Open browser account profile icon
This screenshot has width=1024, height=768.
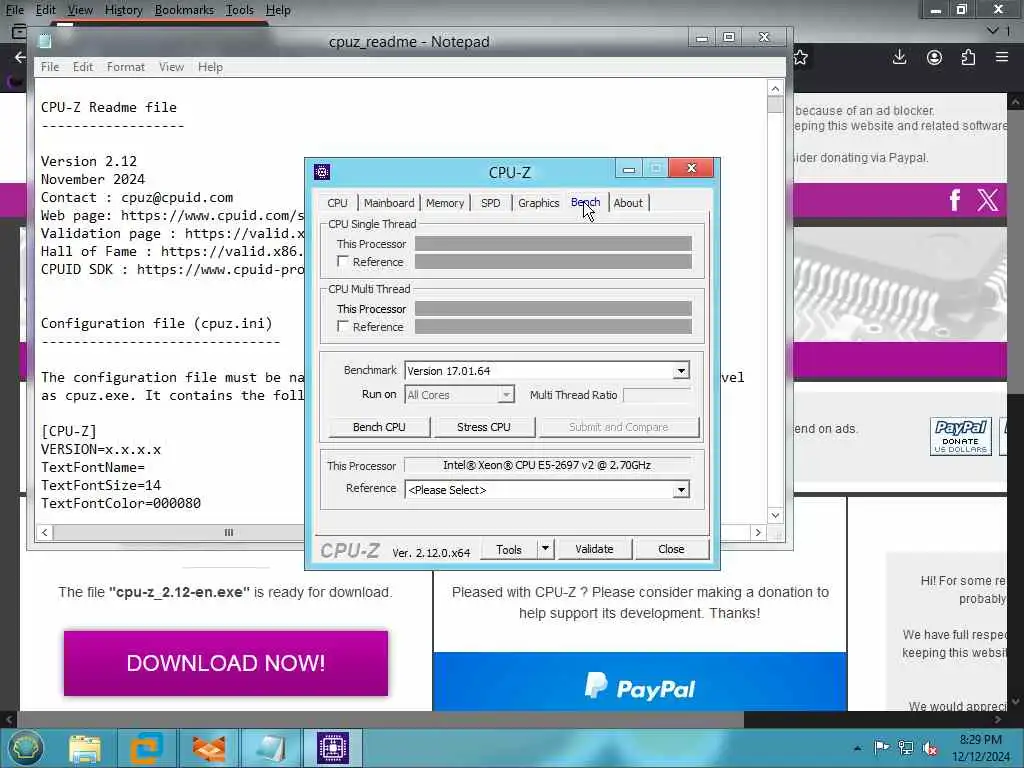click(x=935, y=57)
